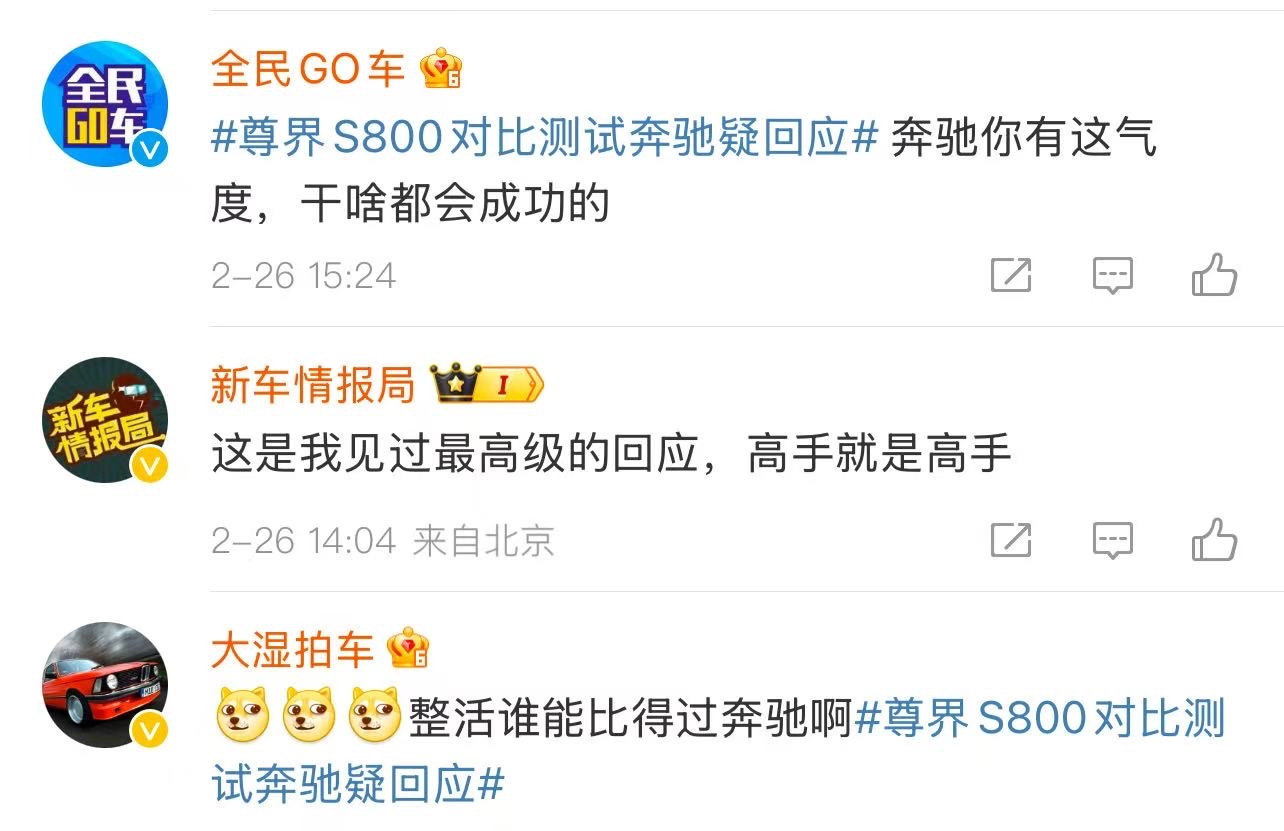Like the 全民GO车 post with thumbs-up
Image resolution: width=1284 pixels, height=831 pixels.
pyautogui.click(x=1214, y=275)
